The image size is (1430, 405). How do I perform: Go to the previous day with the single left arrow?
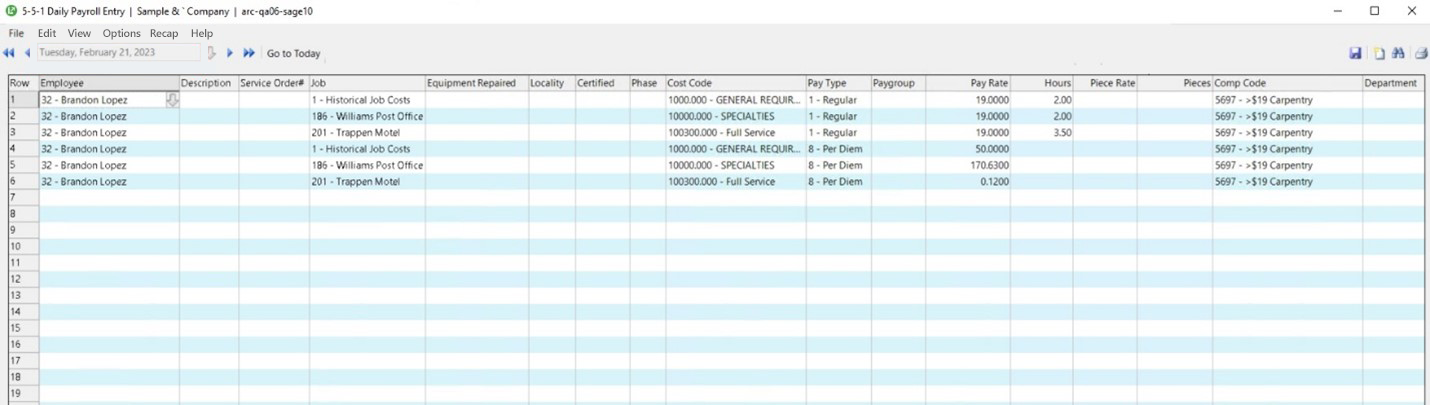tap(27, 53)
